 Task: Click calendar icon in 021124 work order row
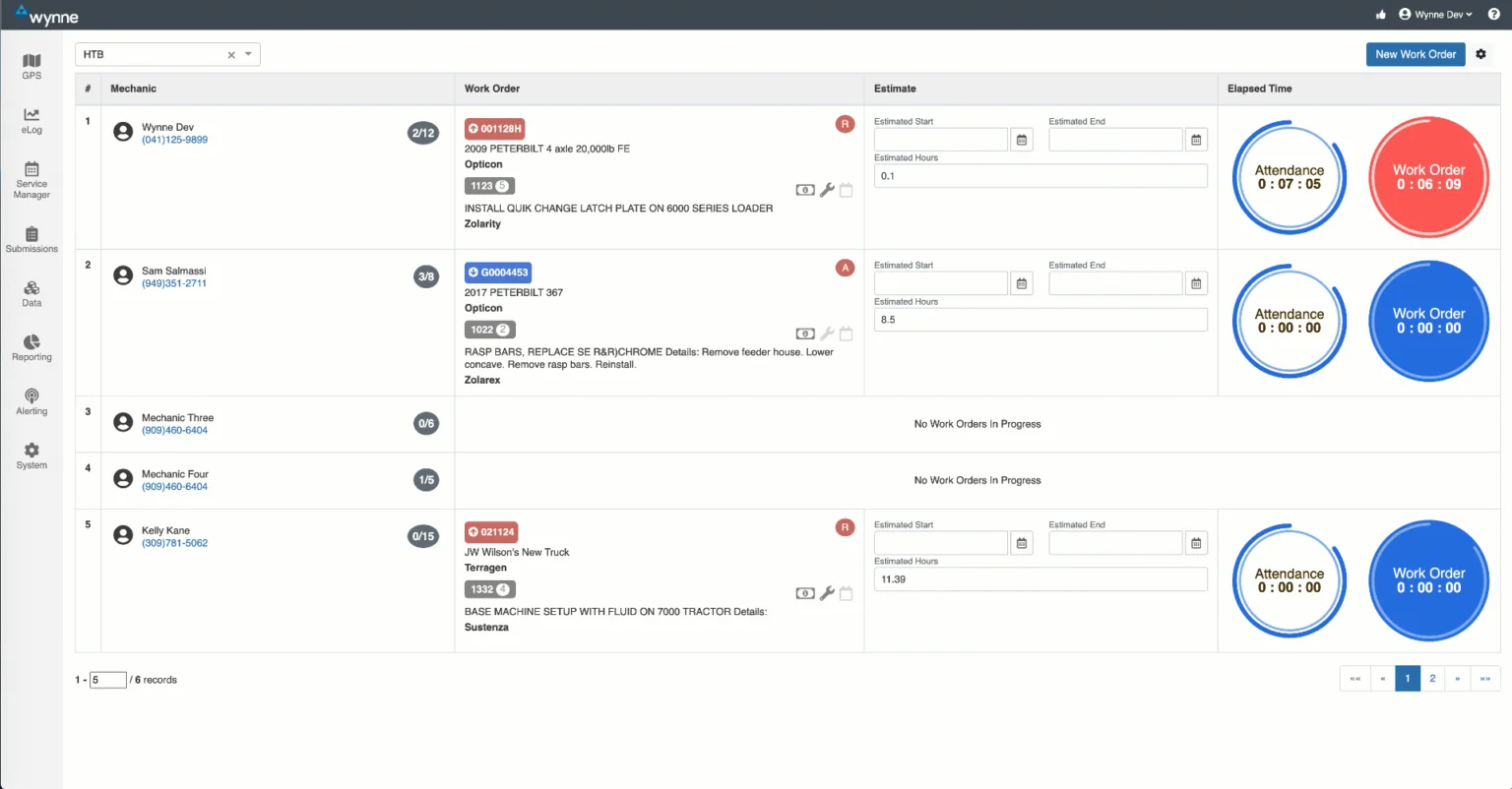click(846, 593)
